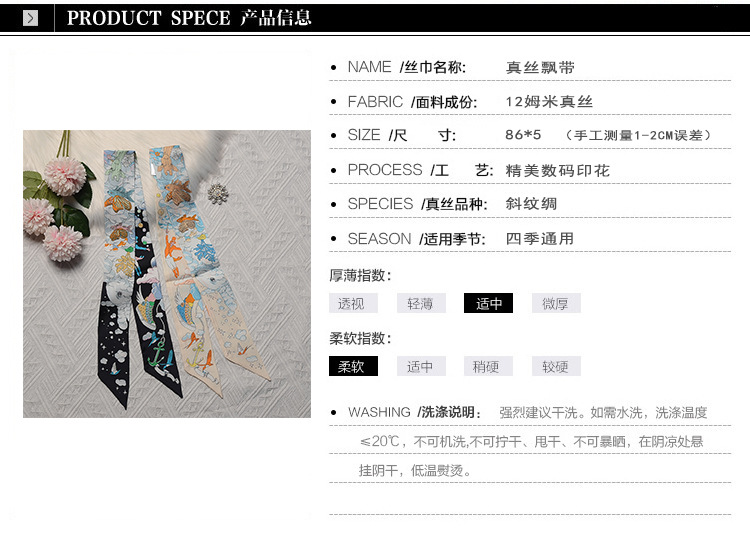This screenshot has height=551, width=750.
Task: Pick the 较硬 softness option
Action: 556,366
